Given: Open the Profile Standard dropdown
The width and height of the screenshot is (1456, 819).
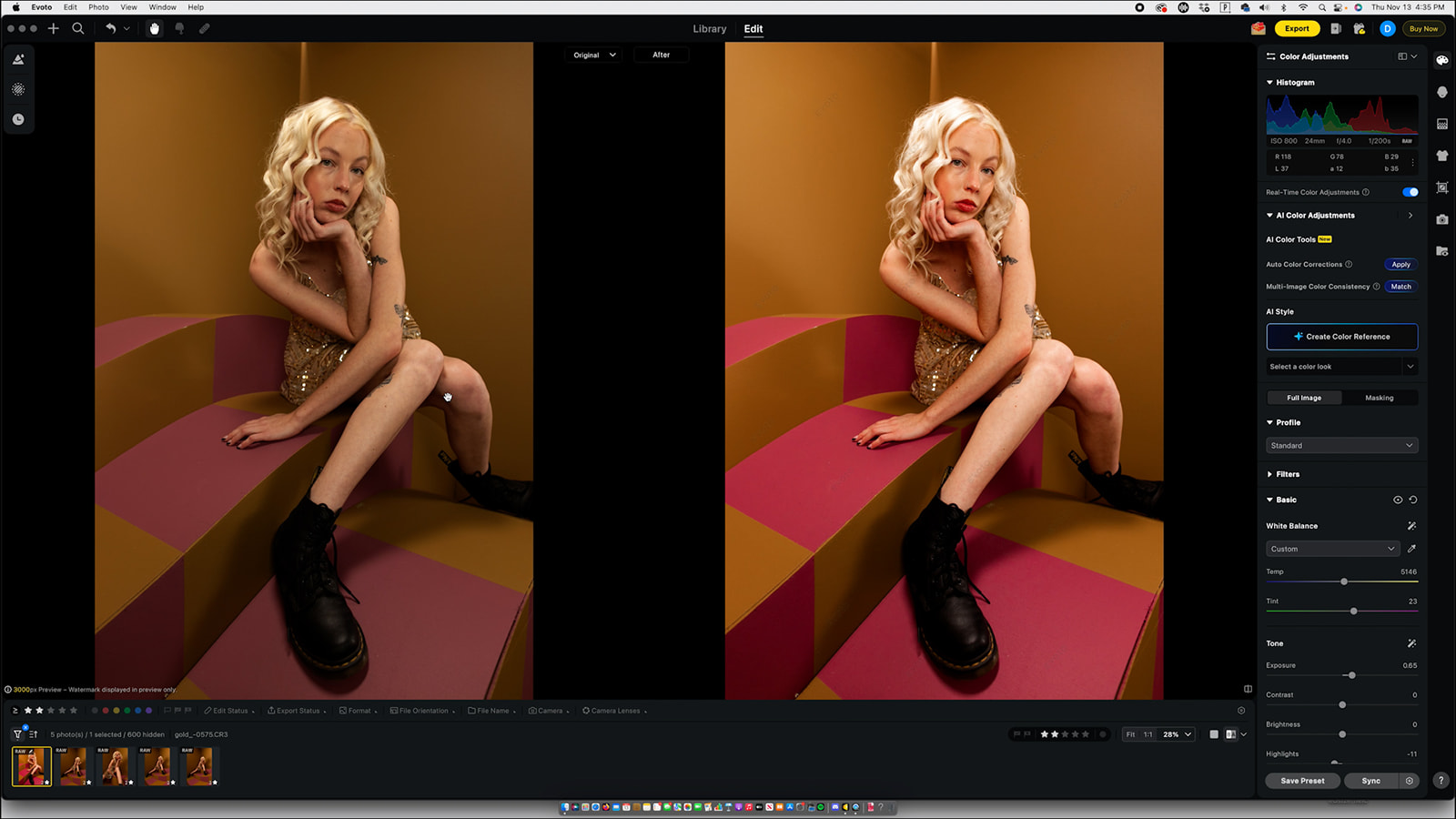Looking at the screenshot, I should click(1341, 445).
